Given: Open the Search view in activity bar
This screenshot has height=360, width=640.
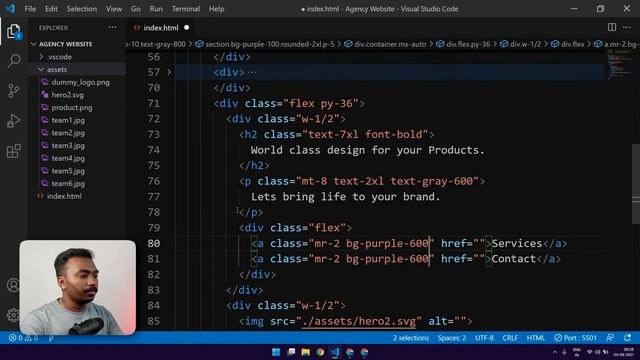Looking at the screenshot, I should pyautogui.click(x=13, y=61).
